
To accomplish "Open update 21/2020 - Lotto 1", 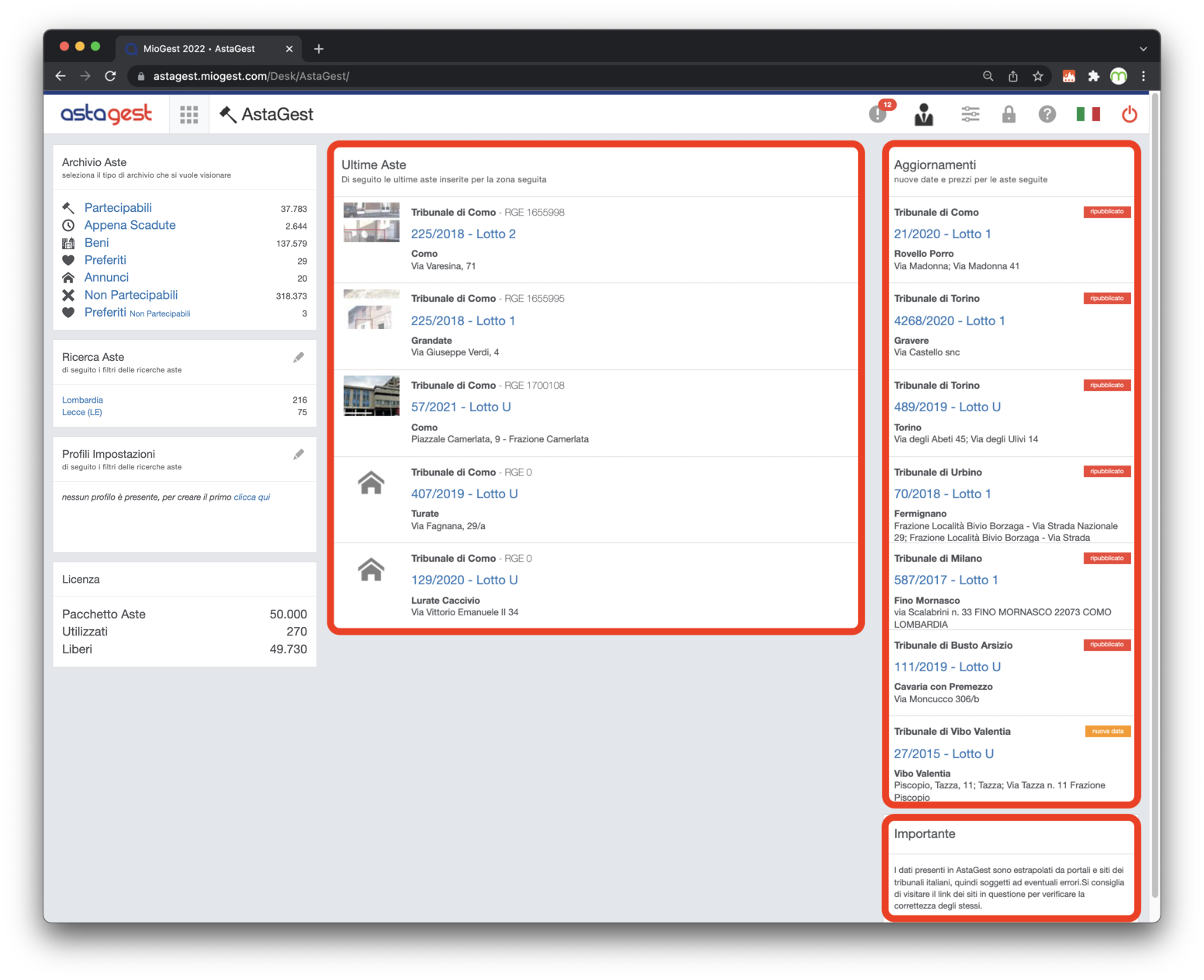I will pyautogui.click(x=943, y=234).
